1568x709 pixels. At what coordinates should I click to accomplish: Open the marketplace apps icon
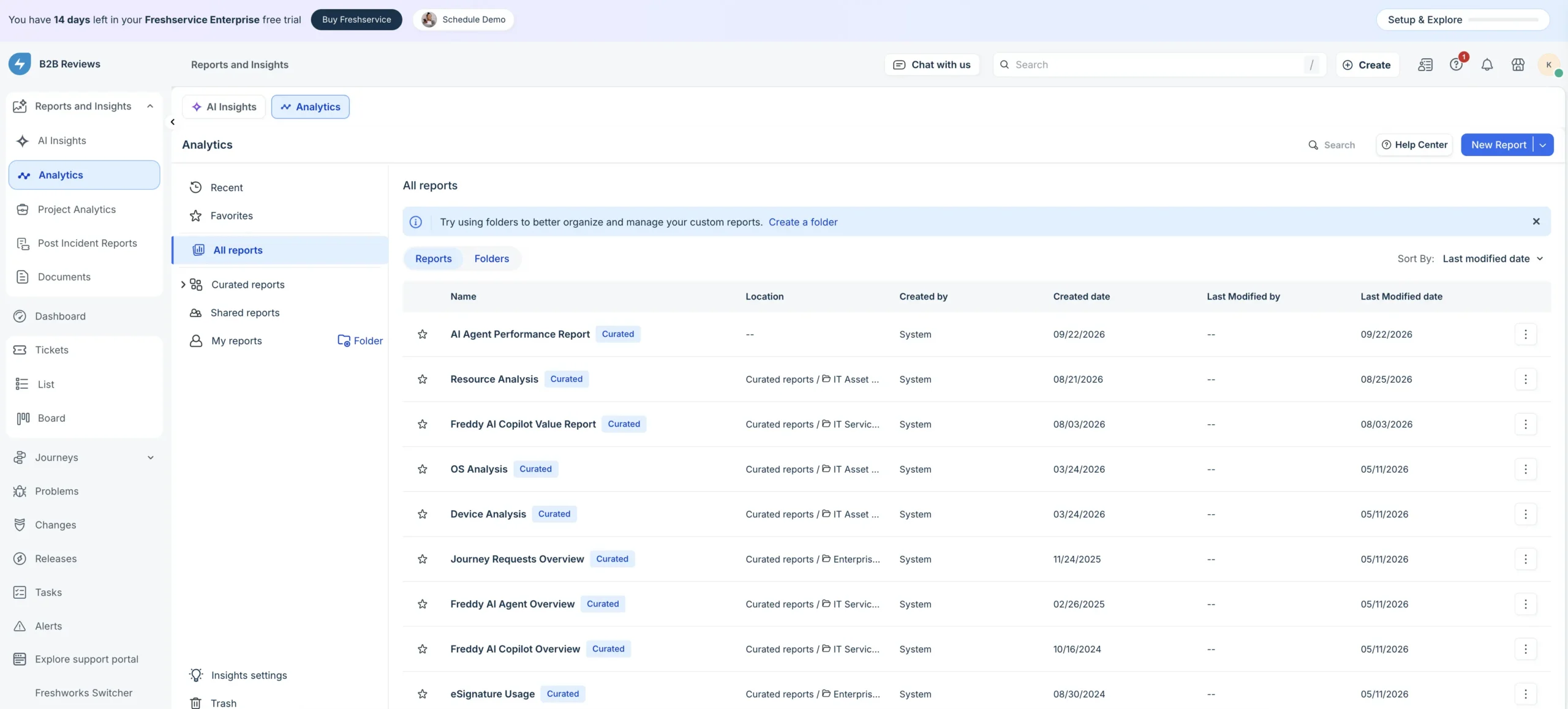[x=1518, y=65]
